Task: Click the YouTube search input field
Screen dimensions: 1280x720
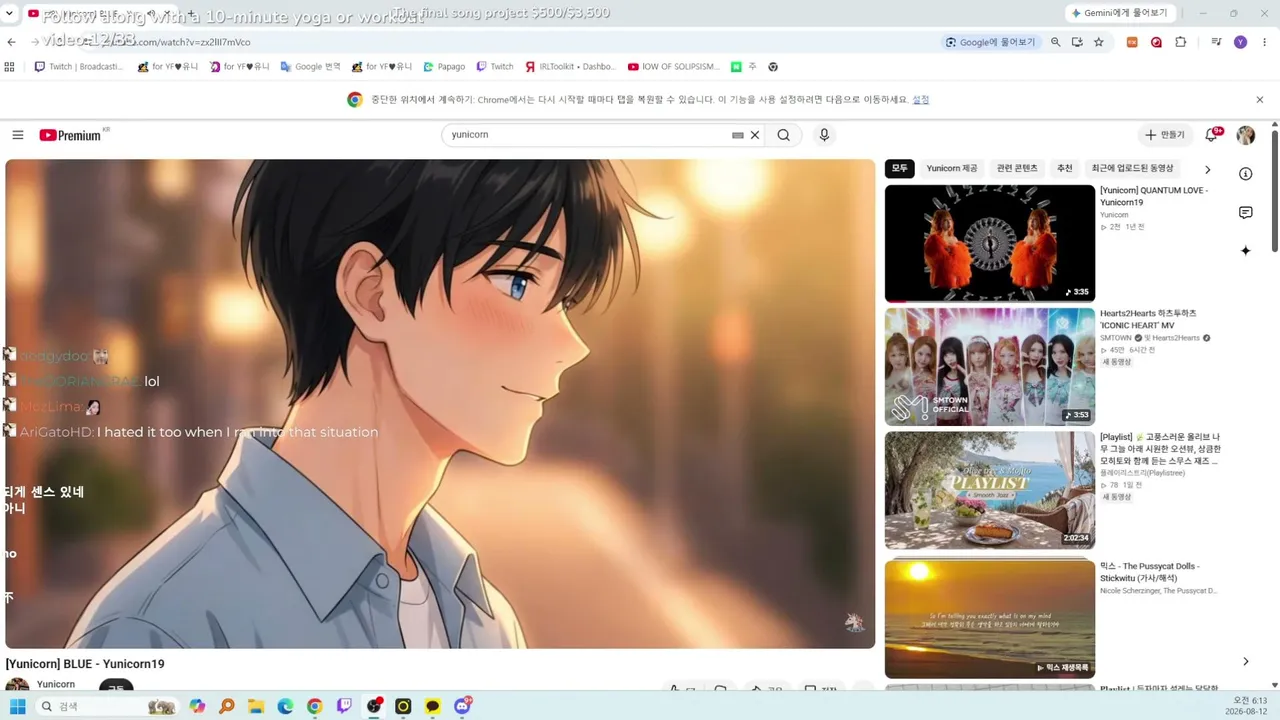Action: (588, 135)
